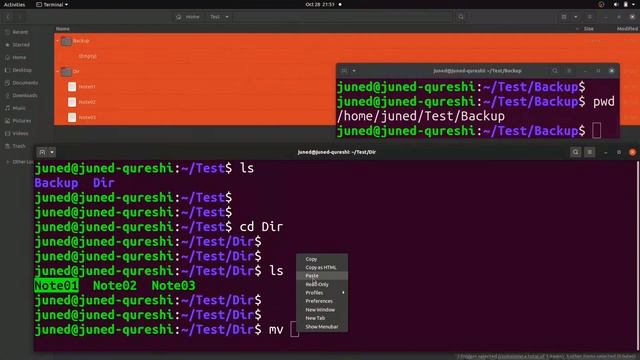Click new tab icon in Test/Backup terminal
The width and height of the screenshot is (640, 360).
(x=344, y=71)
